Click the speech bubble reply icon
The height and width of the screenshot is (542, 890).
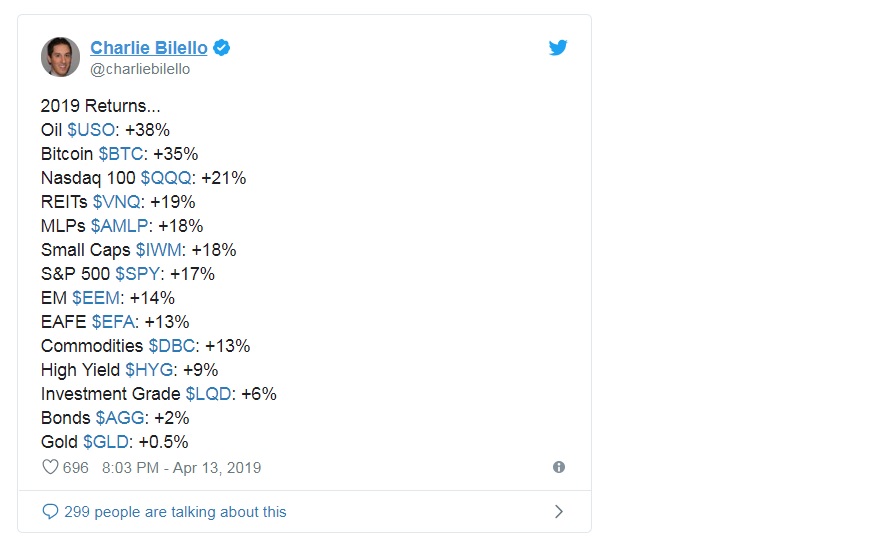tap(50, 511)
